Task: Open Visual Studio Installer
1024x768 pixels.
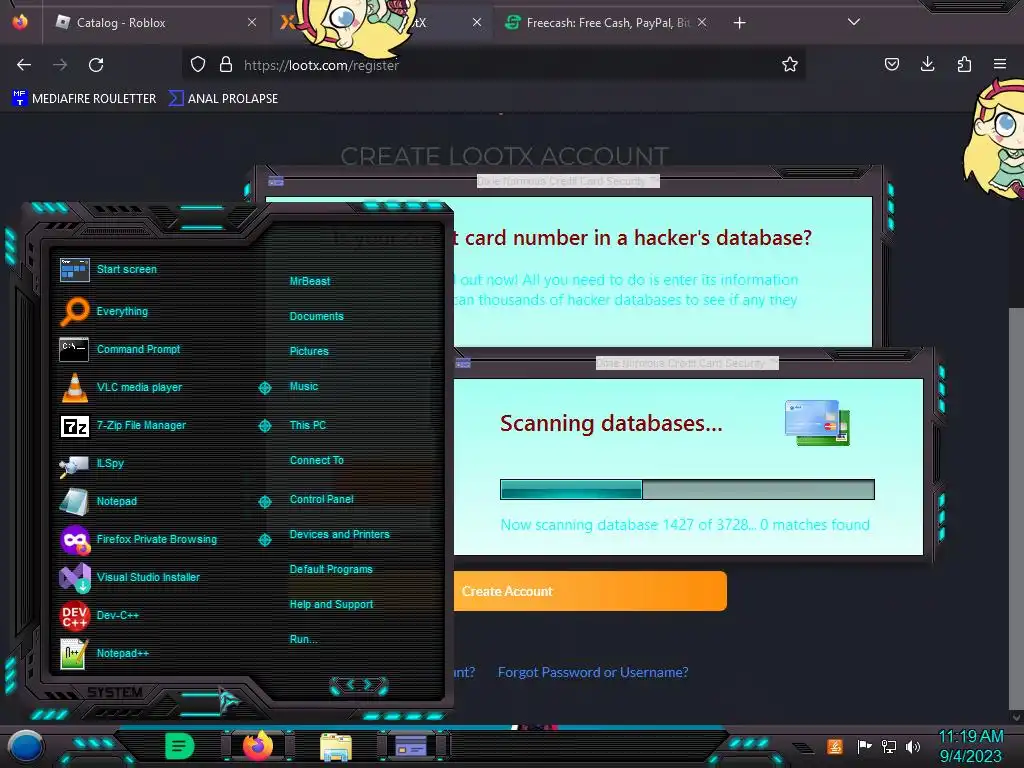Action: (129, 577)
